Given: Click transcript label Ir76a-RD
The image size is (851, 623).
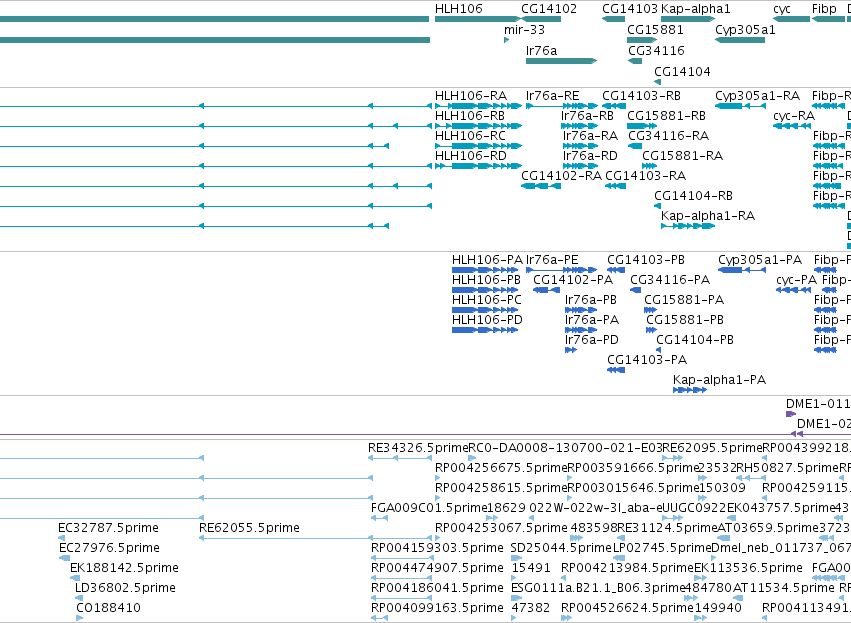Looking at the screenshot, I should tap(590, 156).
